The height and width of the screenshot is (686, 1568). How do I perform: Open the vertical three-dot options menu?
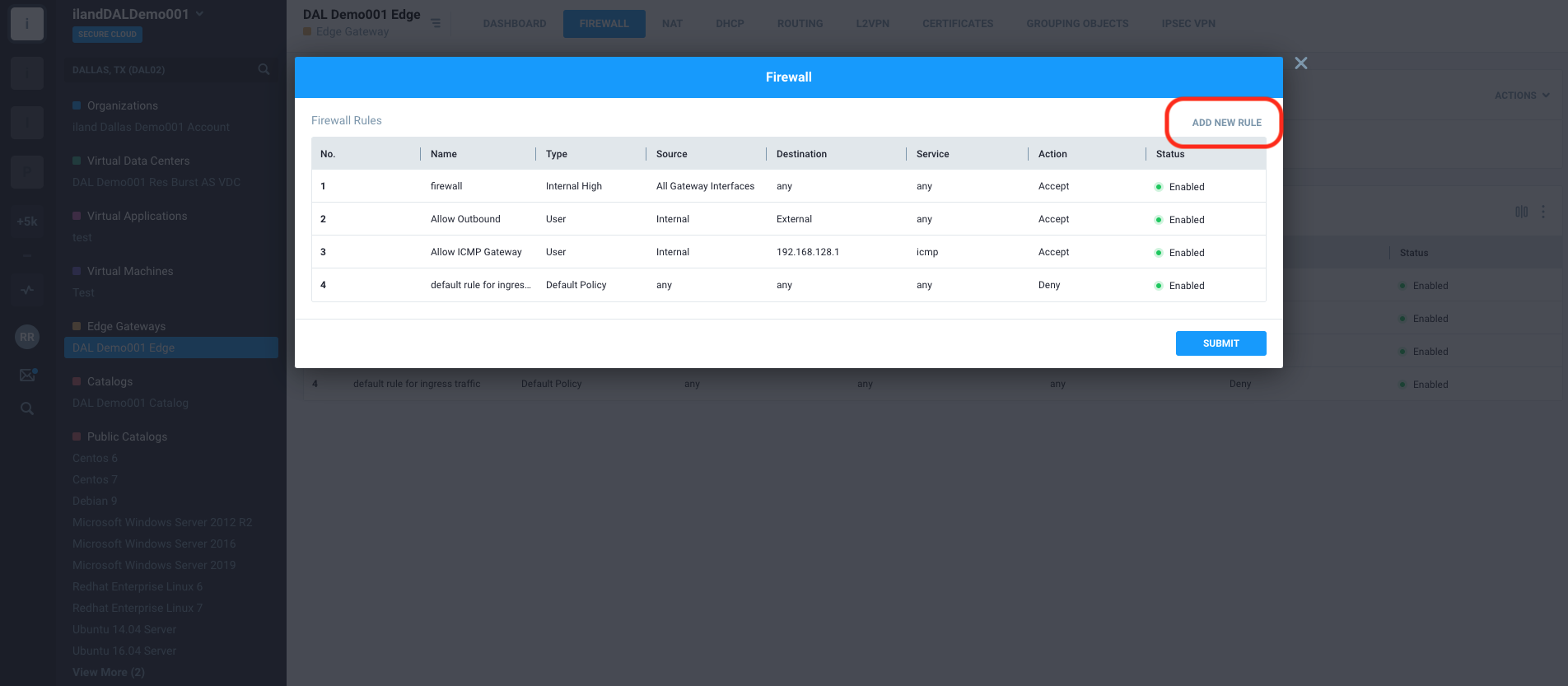pos(1543,212)
